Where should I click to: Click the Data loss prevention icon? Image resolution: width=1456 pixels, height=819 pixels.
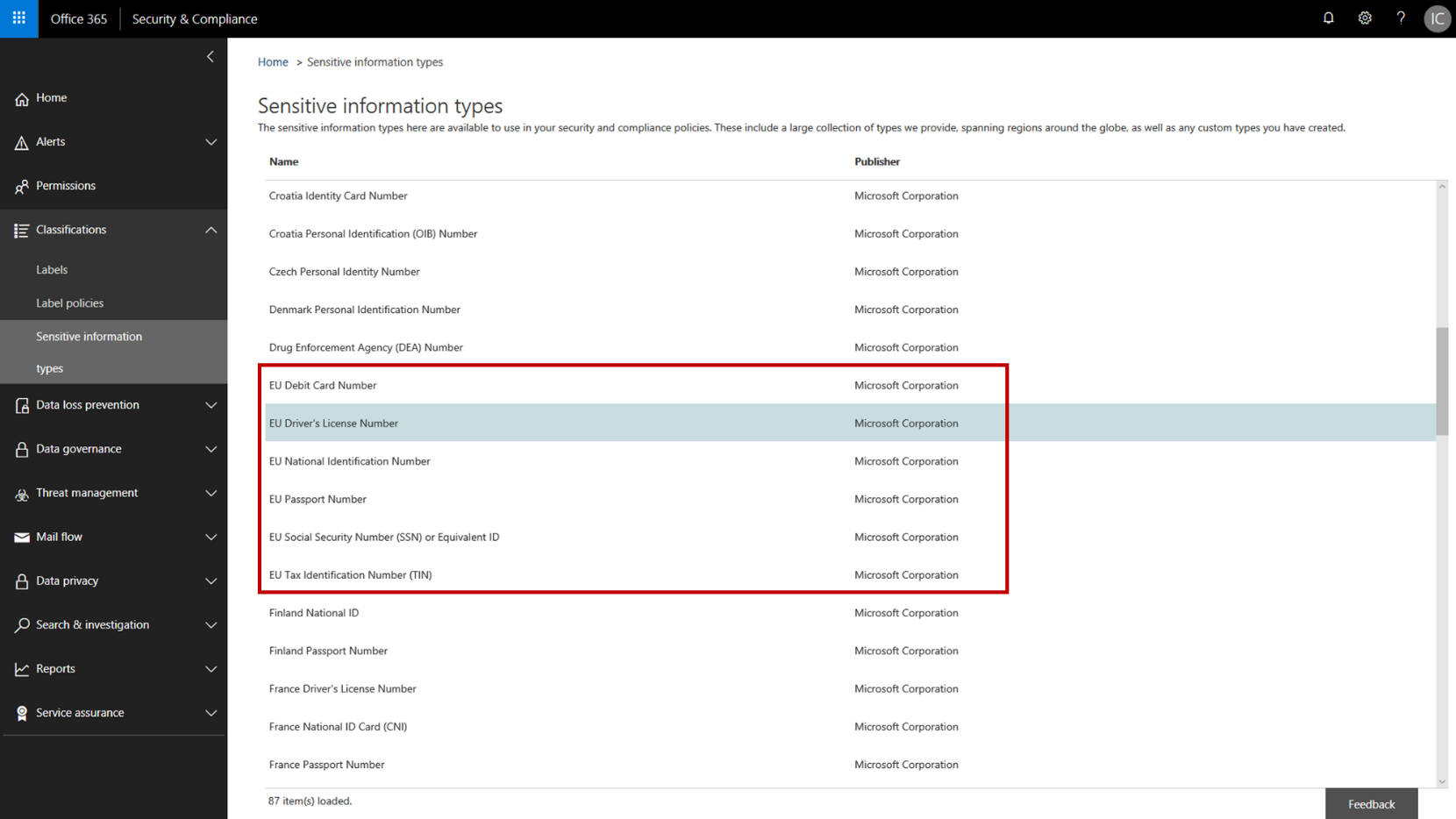click(x=22, y=405)
